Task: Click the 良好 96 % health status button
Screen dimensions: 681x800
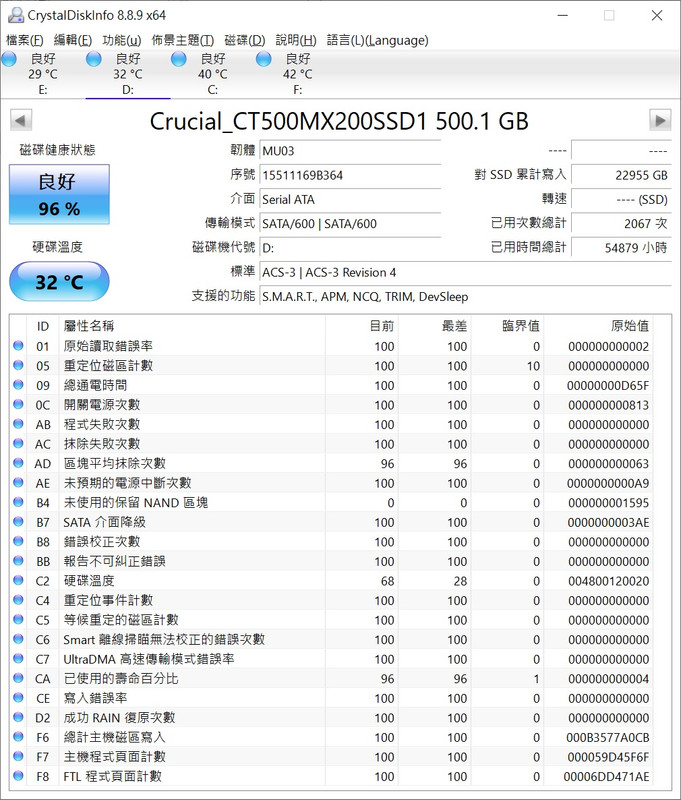Action: click(59, 194)
